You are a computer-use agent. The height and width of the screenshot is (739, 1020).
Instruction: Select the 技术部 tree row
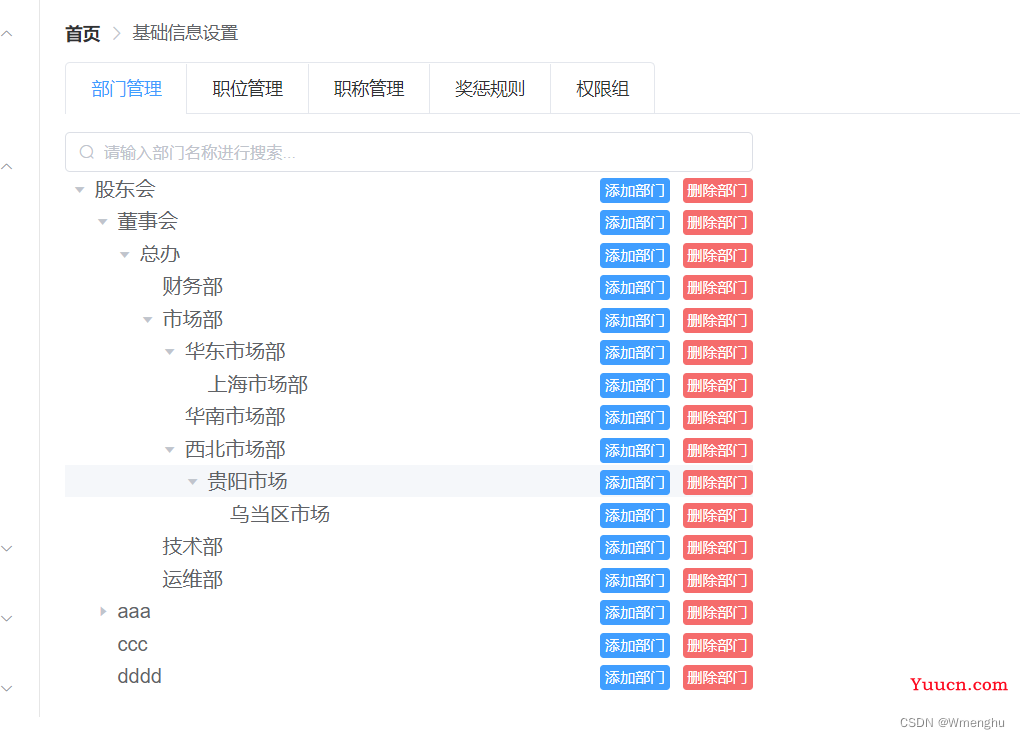409,547
